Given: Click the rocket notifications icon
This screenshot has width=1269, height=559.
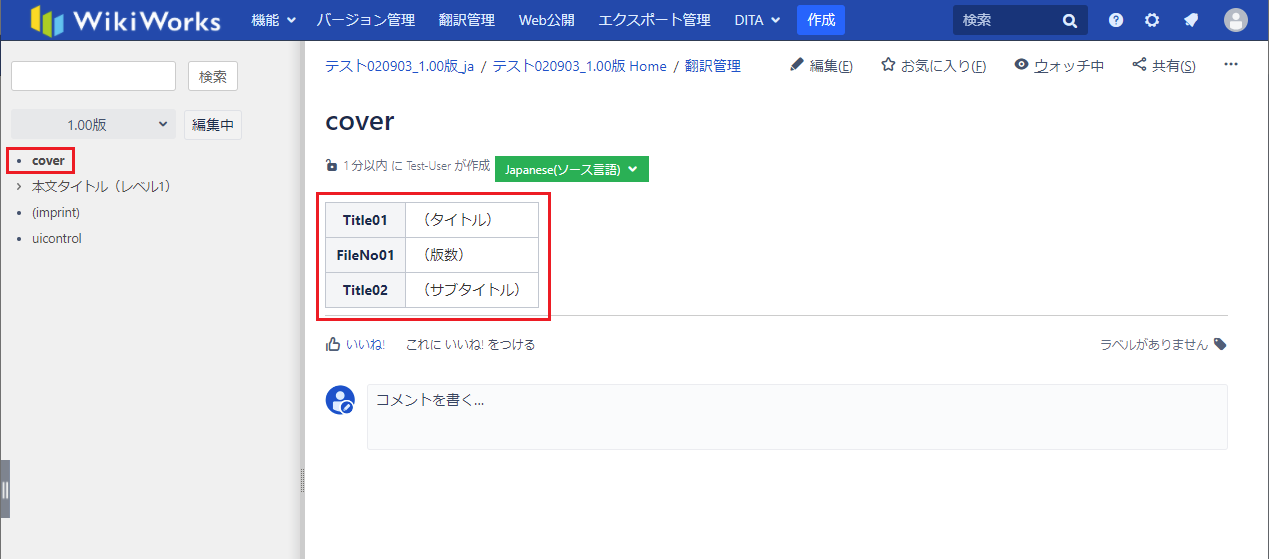Looking at the screenshot, I should (1190, 20).
